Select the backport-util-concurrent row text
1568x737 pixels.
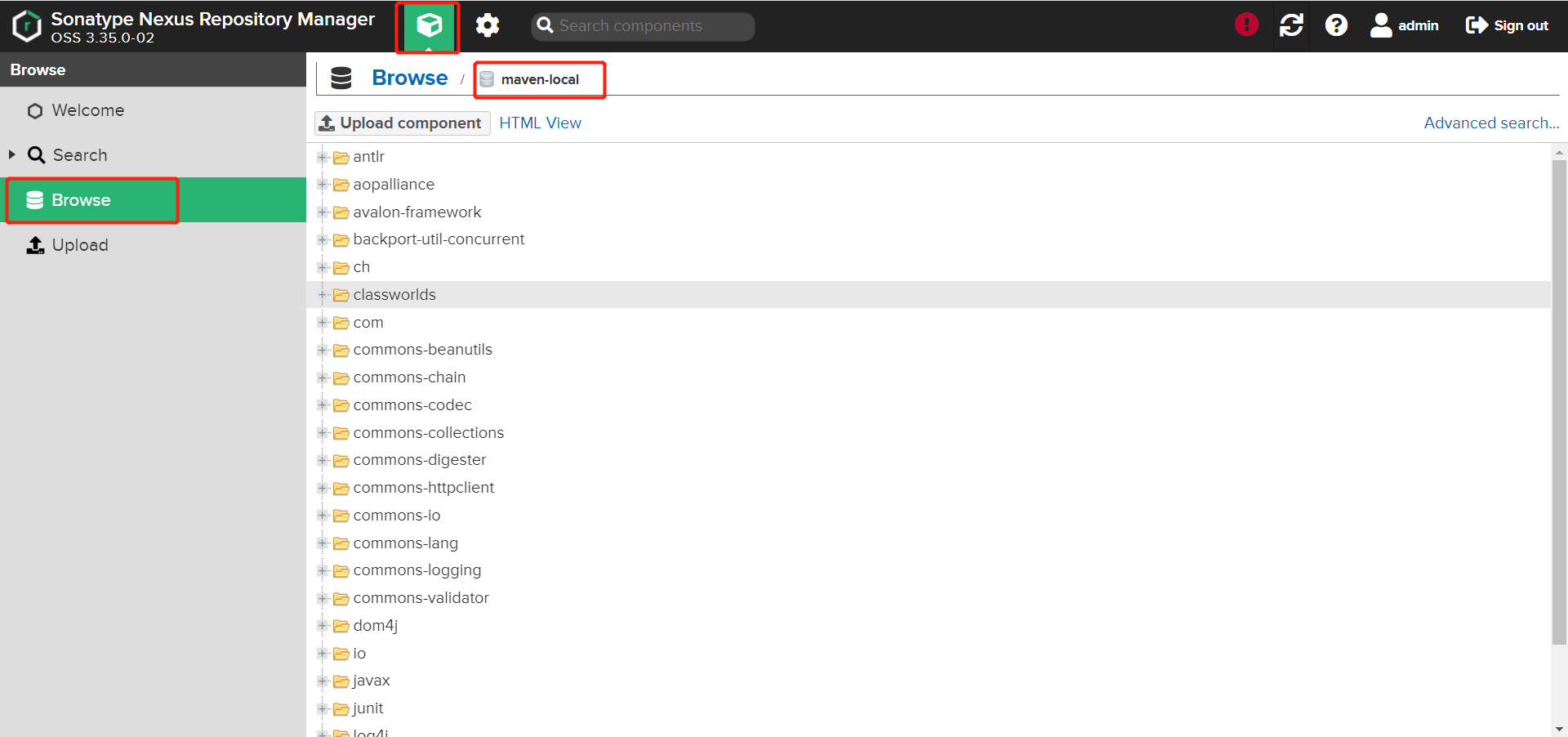(439, 239)
